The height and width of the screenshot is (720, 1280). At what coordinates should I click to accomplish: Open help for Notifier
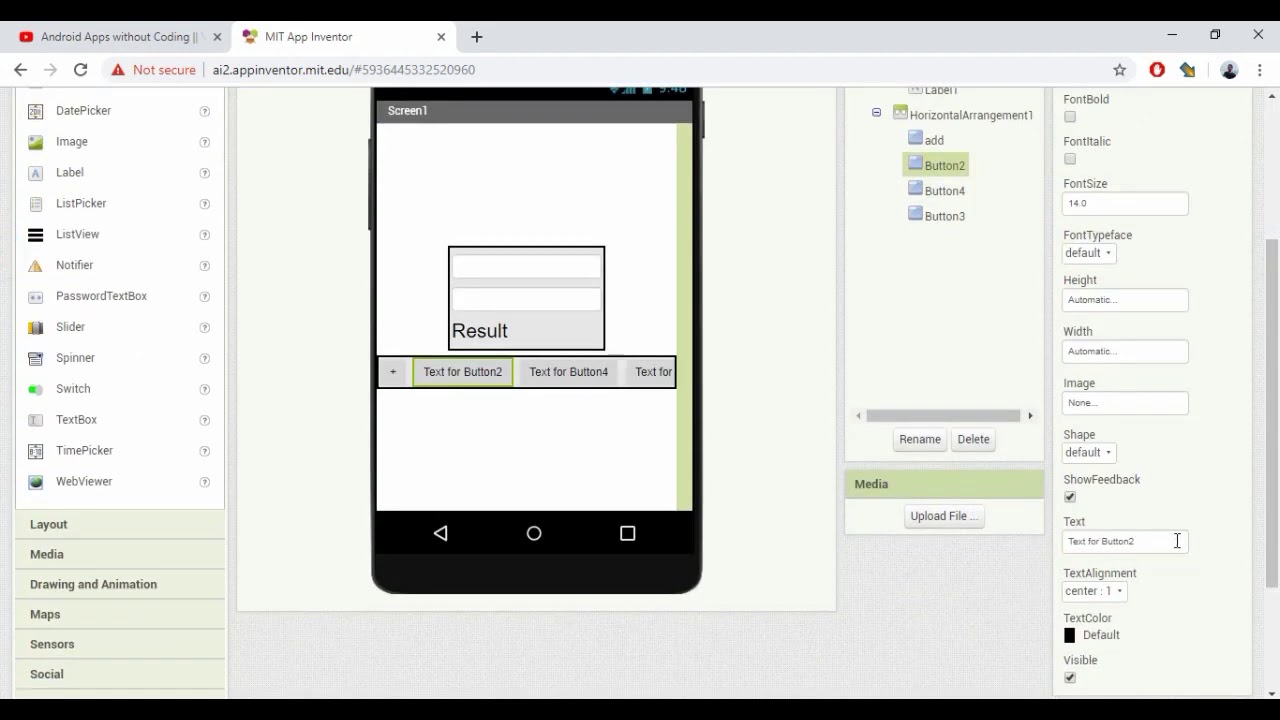tap(205, 266)
